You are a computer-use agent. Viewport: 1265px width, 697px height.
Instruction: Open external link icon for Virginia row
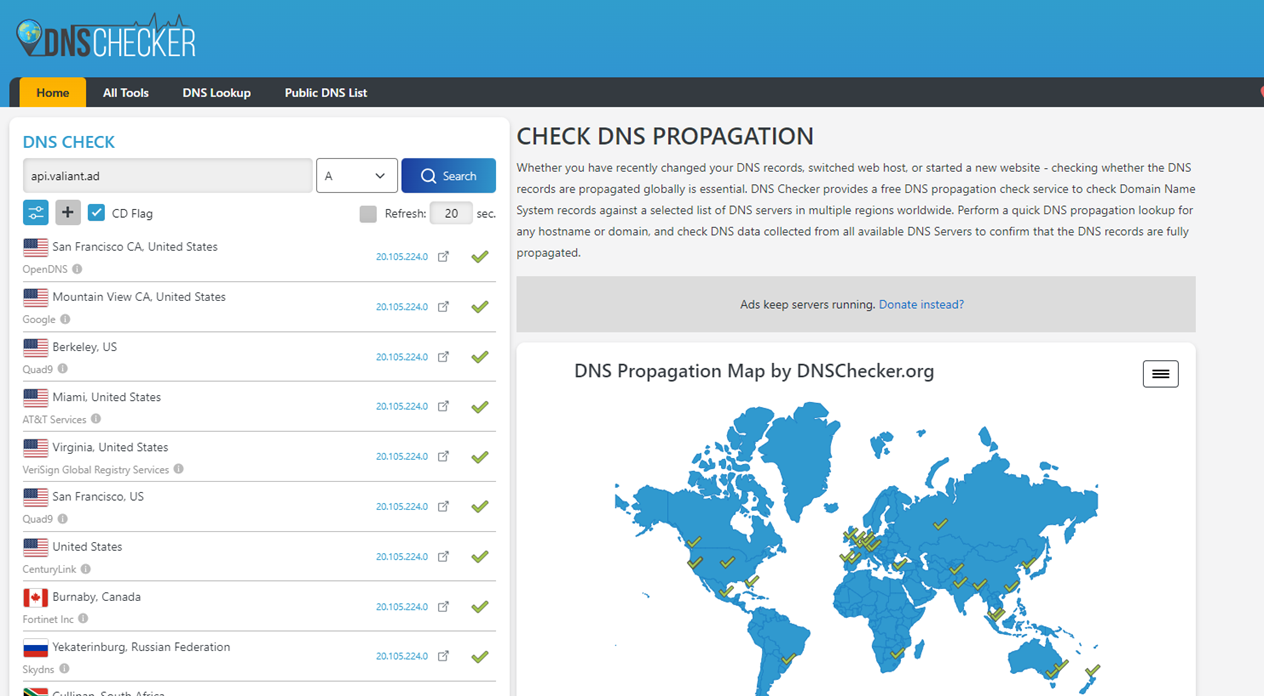(444, 457)
